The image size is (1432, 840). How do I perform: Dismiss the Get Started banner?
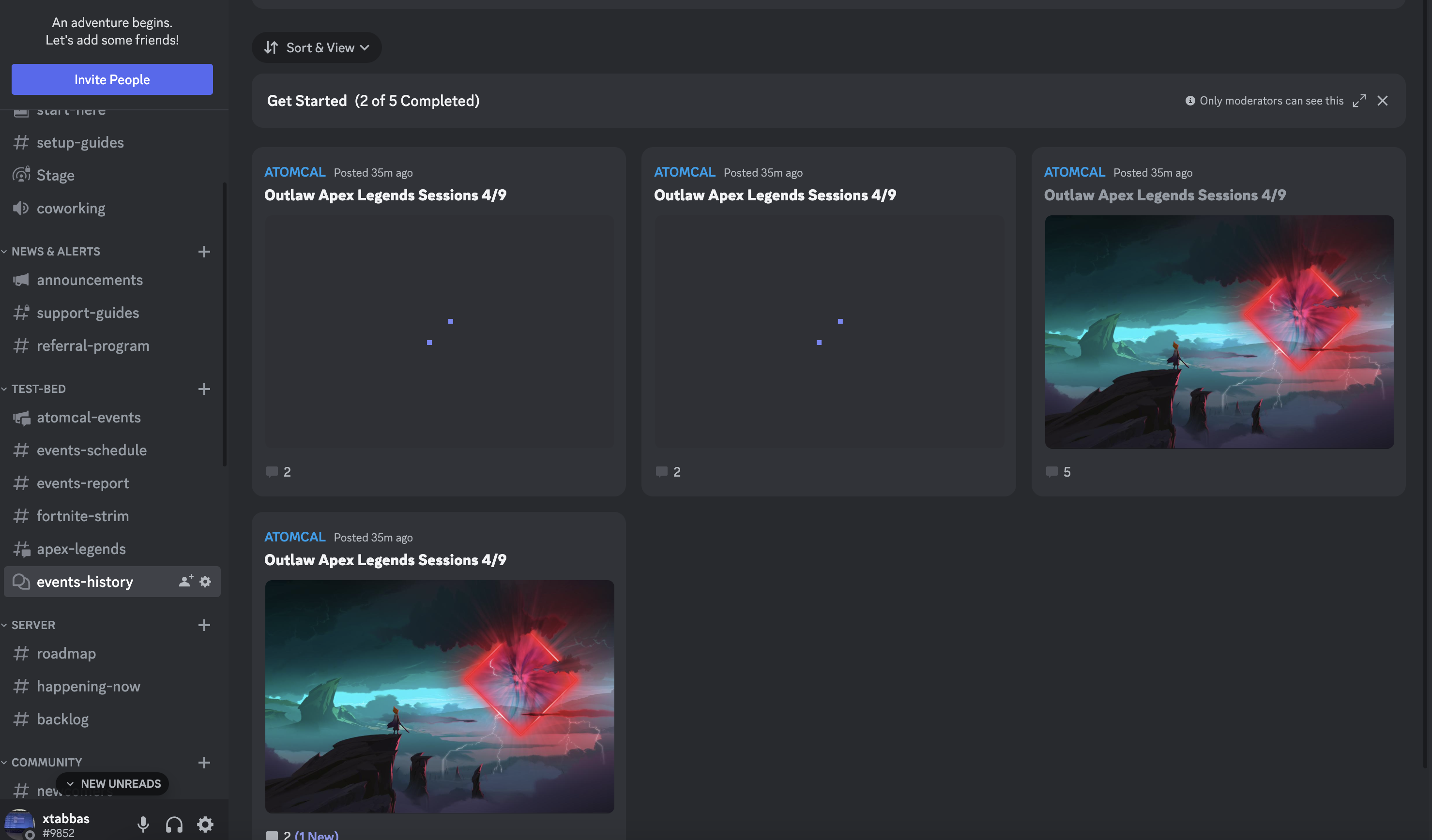point(1382,101)
